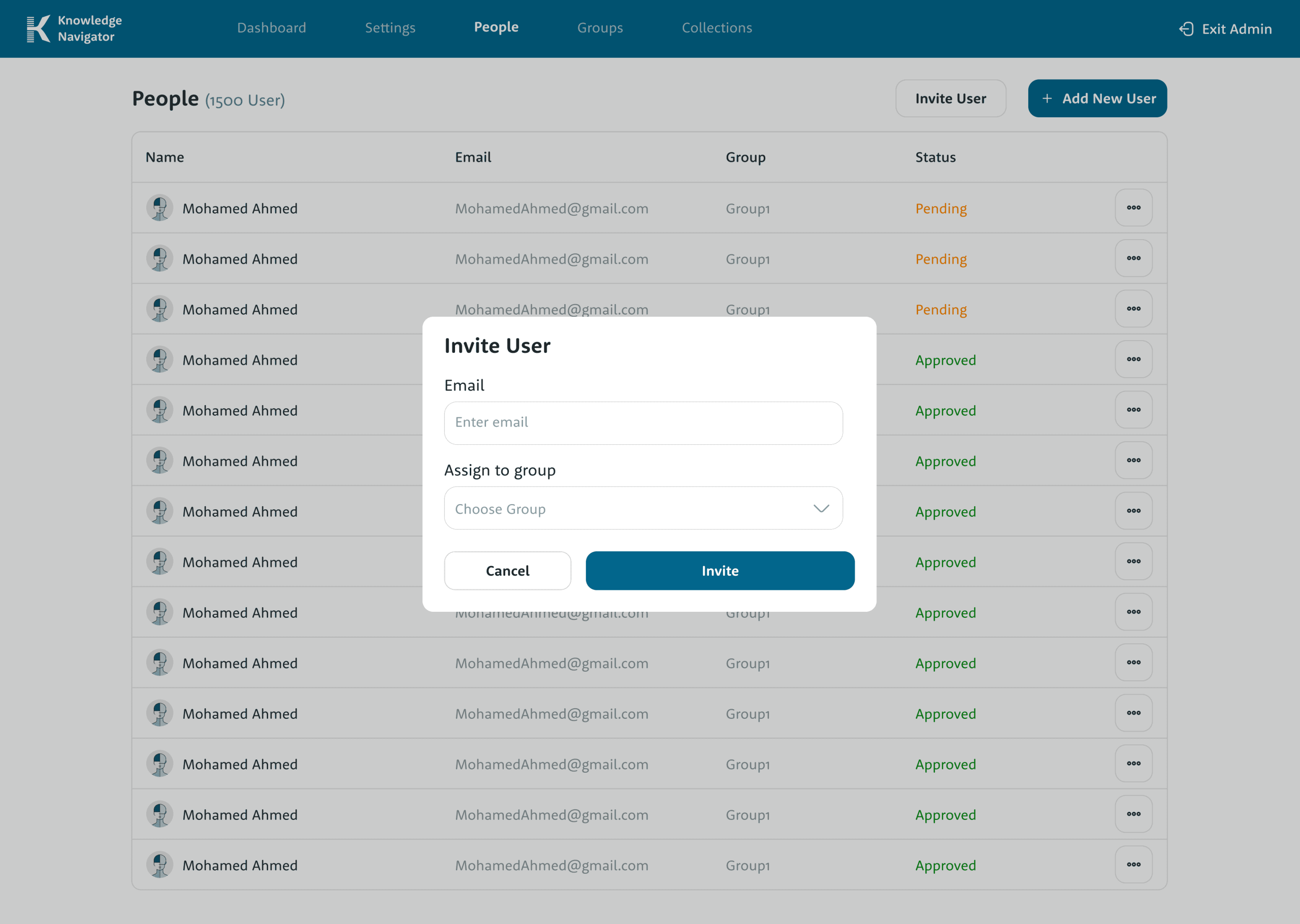The height and width of the screenshot is (924, 1300).
Task: Open three-dots menu on last table row
Action: click(x=1133, y=865)
